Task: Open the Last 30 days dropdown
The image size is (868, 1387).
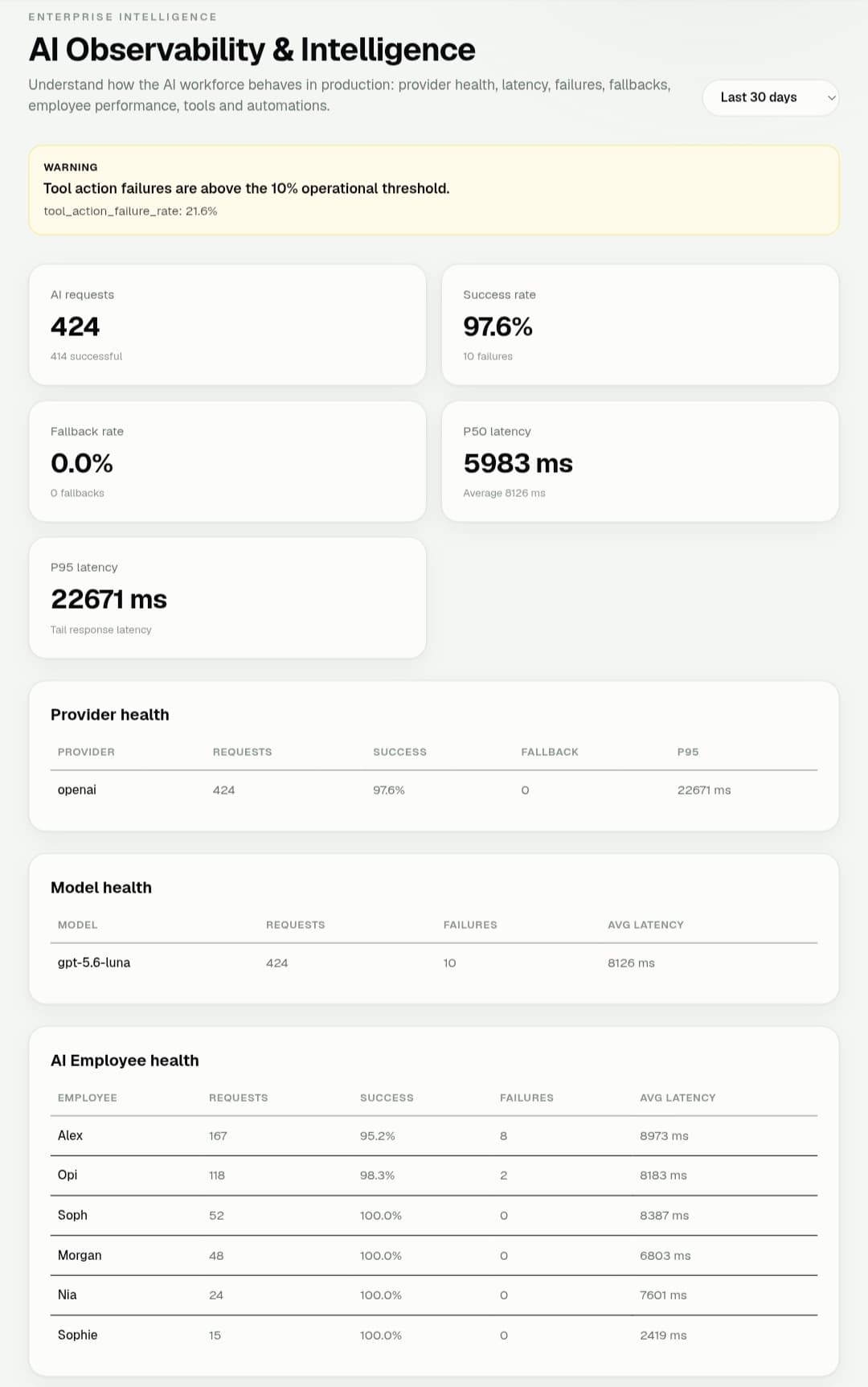Action: point(770,97)
